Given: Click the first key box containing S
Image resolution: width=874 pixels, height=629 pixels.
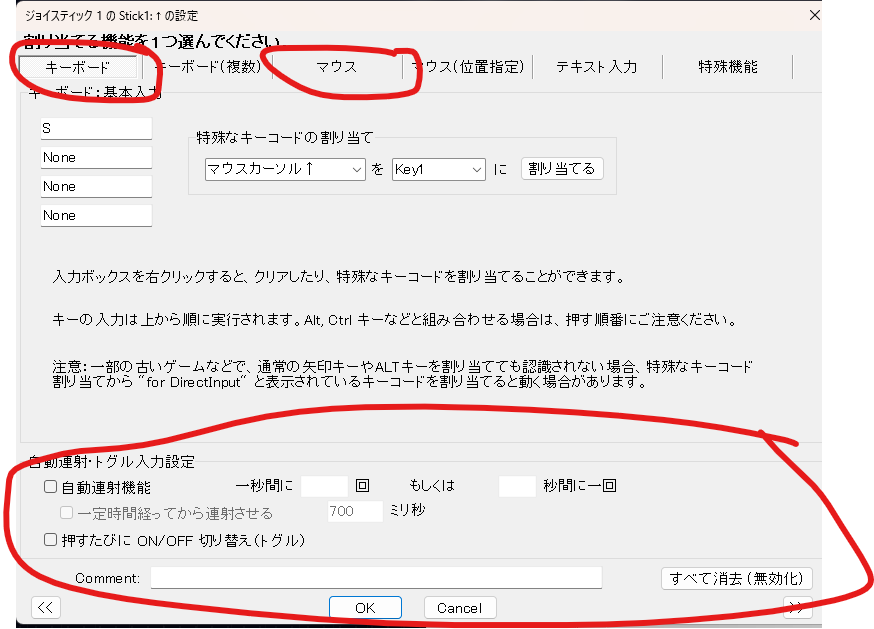Looking at the screenshot, I should point(96,128).
